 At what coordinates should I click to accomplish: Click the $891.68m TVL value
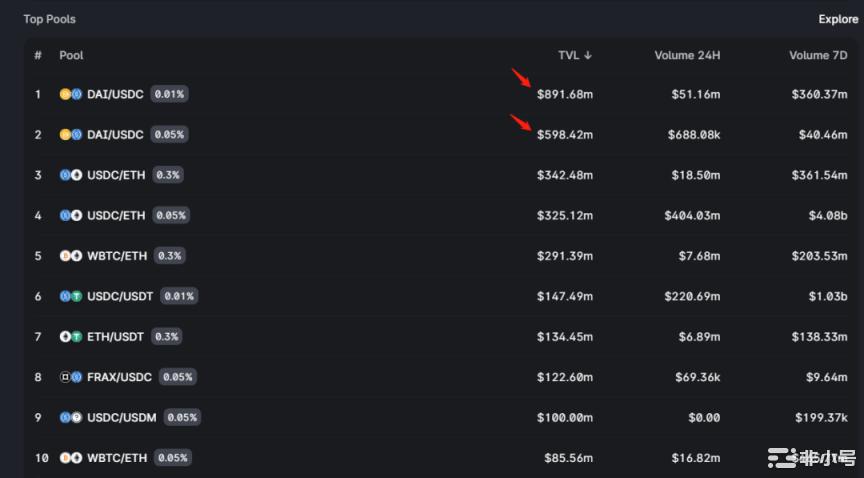564,94
